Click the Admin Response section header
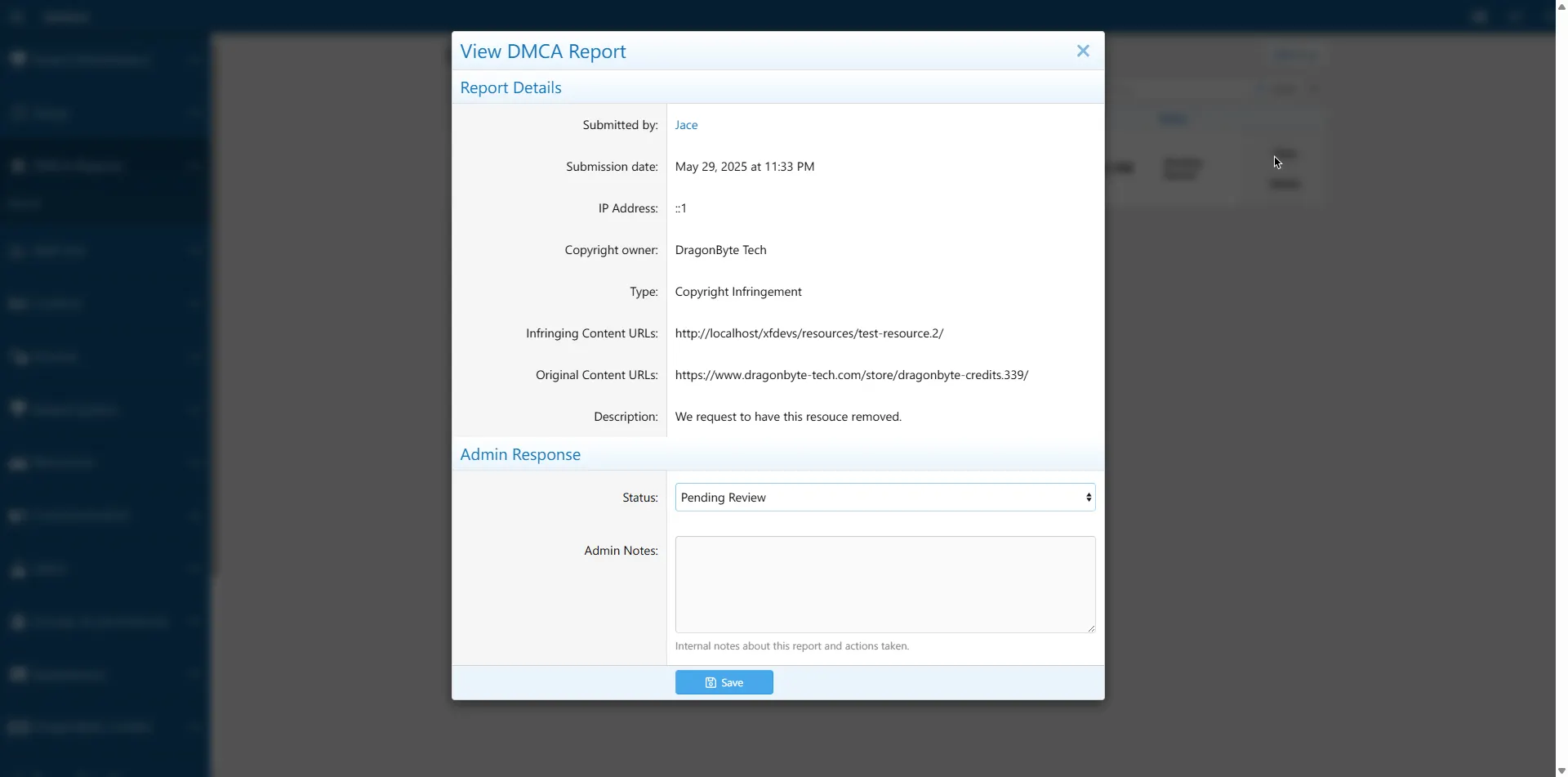 click(520, 454)
